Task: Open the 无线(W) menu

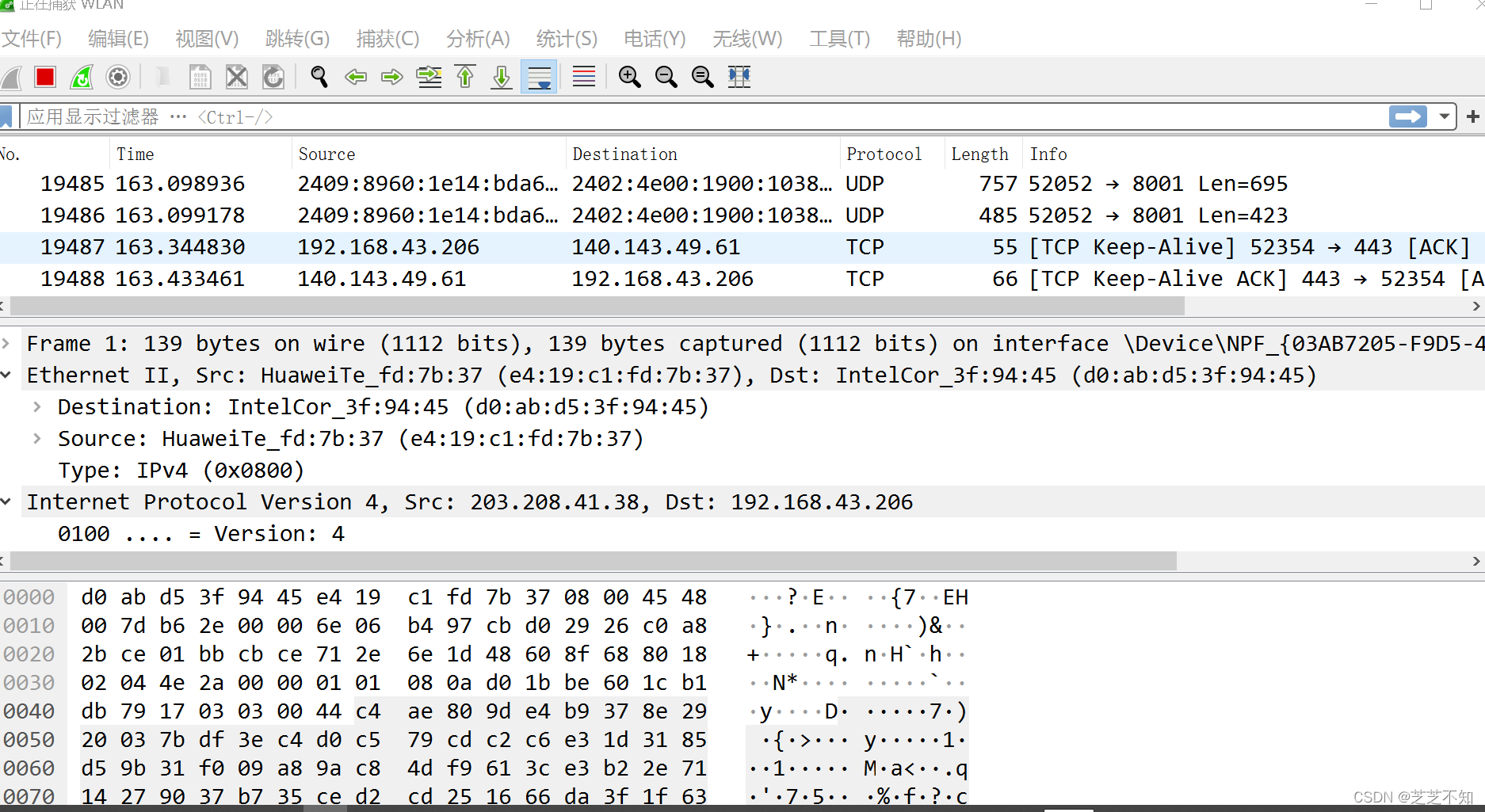Action: [x=747, y=38]
